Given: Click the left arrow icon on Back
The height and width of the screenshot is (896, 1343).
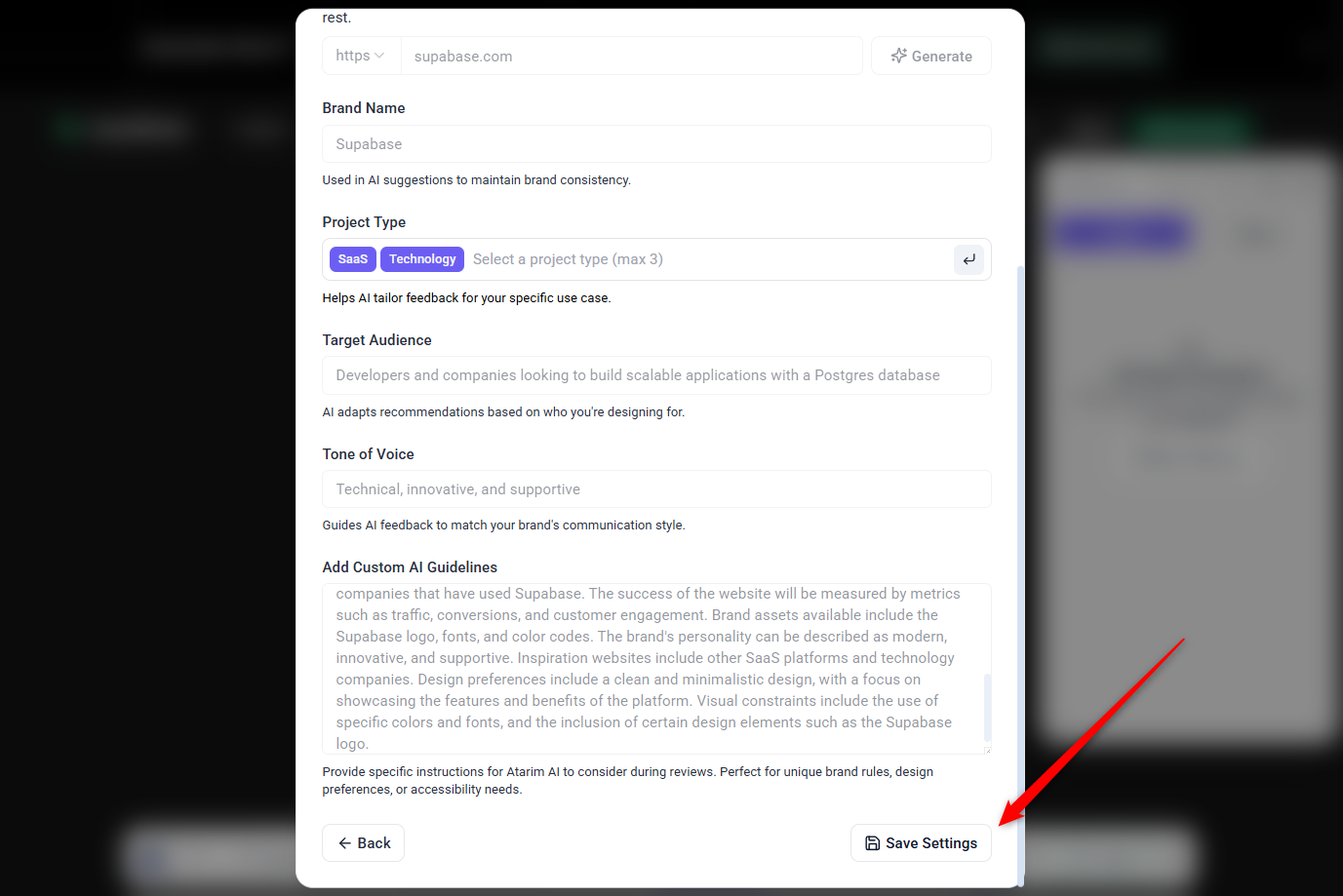Looking at the screenshot, I should [x=344, y=843].
